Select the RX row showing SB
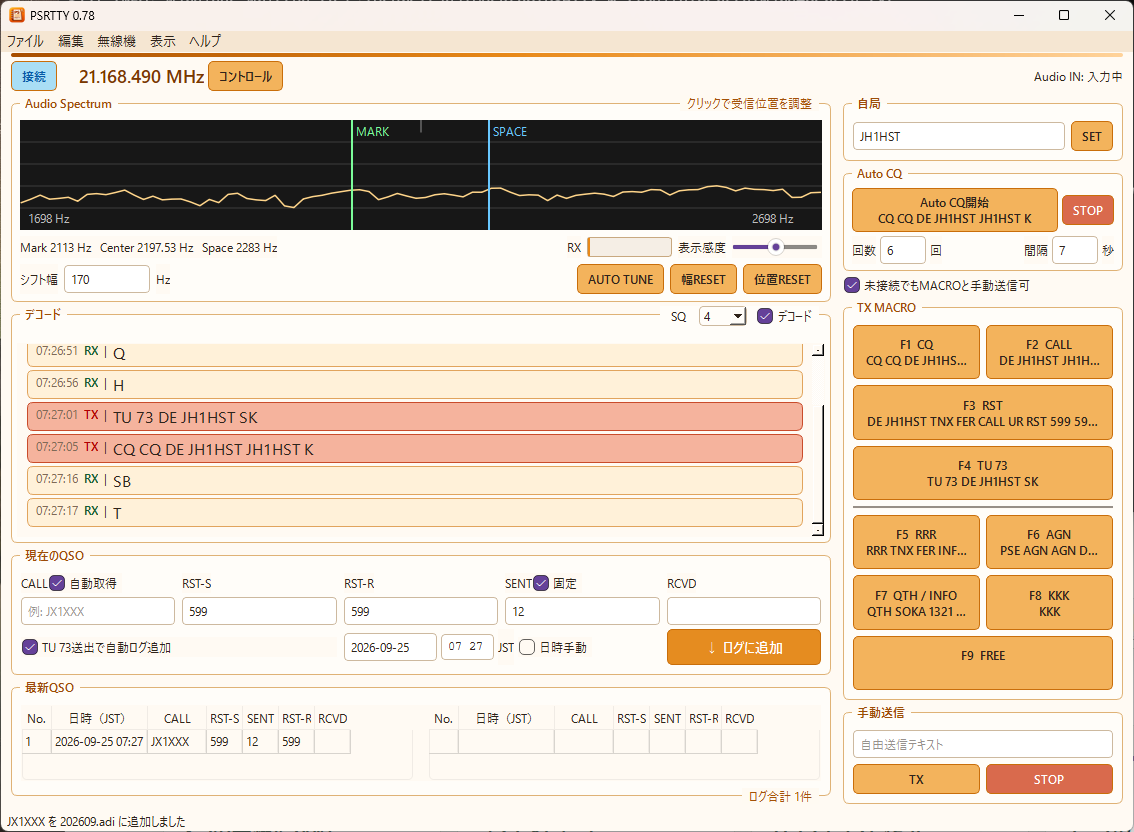This screenshot has width=1134, height=832. pos(415,480)
